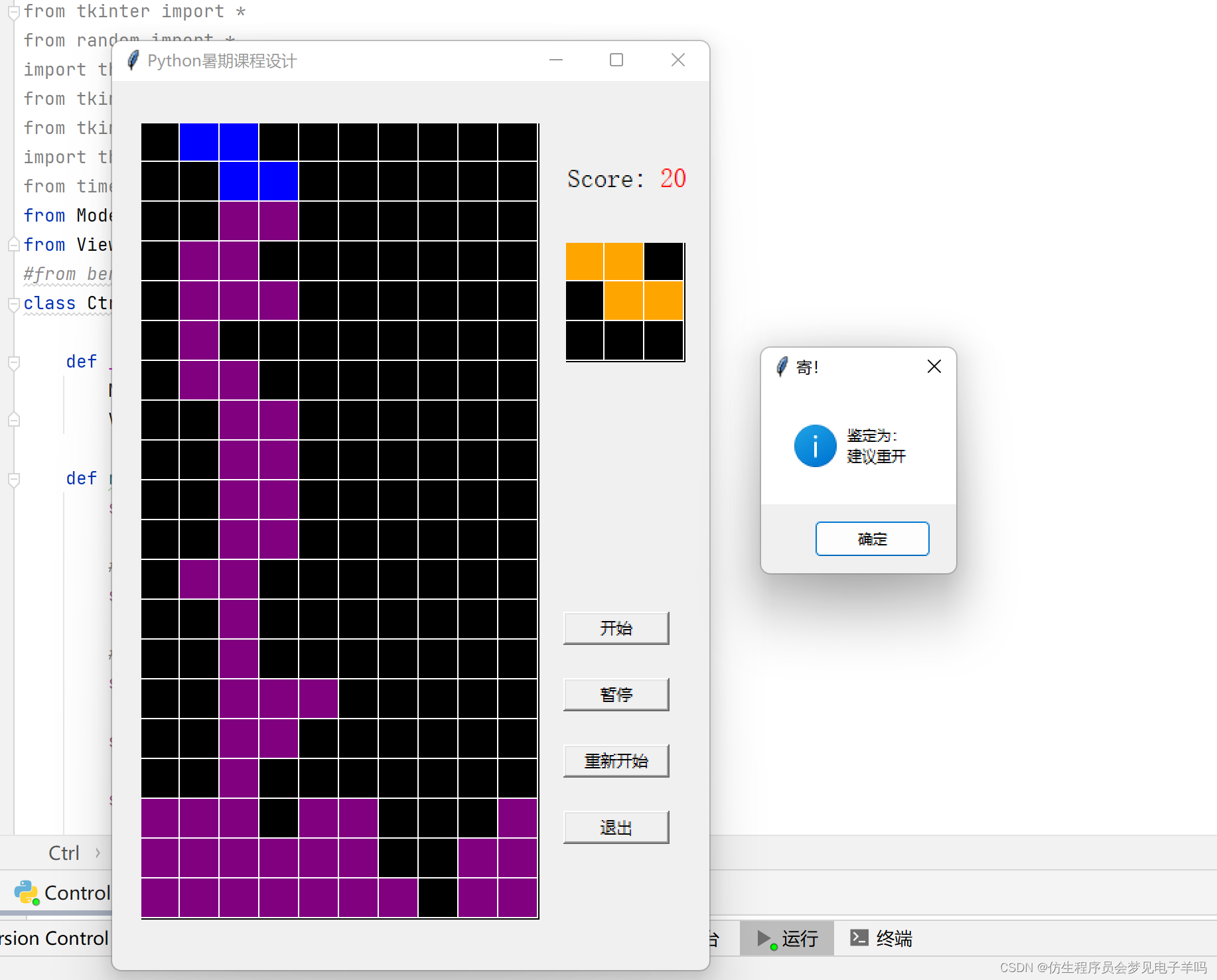Minimize the Python暑期课程设计 window
This screenshot has height=980, width=1217.
[x=556, y=60]
